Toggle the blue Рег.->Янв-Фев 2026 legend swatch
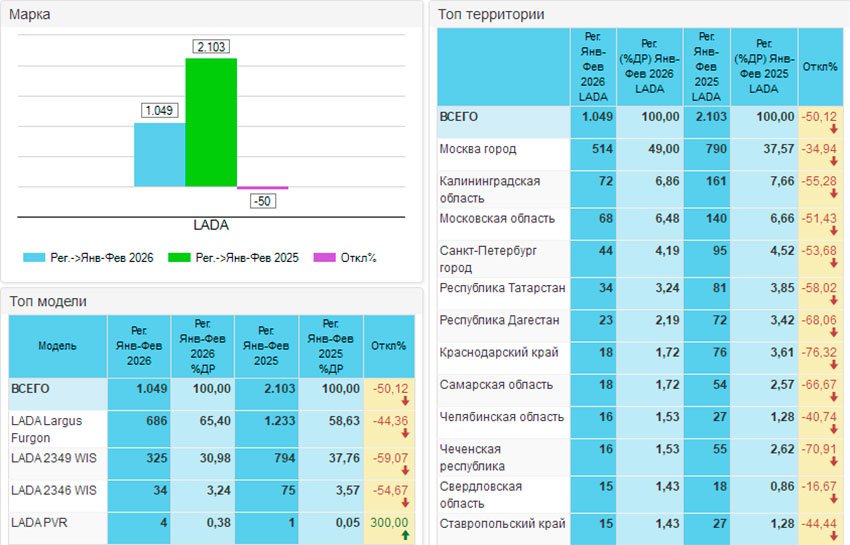The width and height of the screenshot is (850, 545). [x=35, y=258]
